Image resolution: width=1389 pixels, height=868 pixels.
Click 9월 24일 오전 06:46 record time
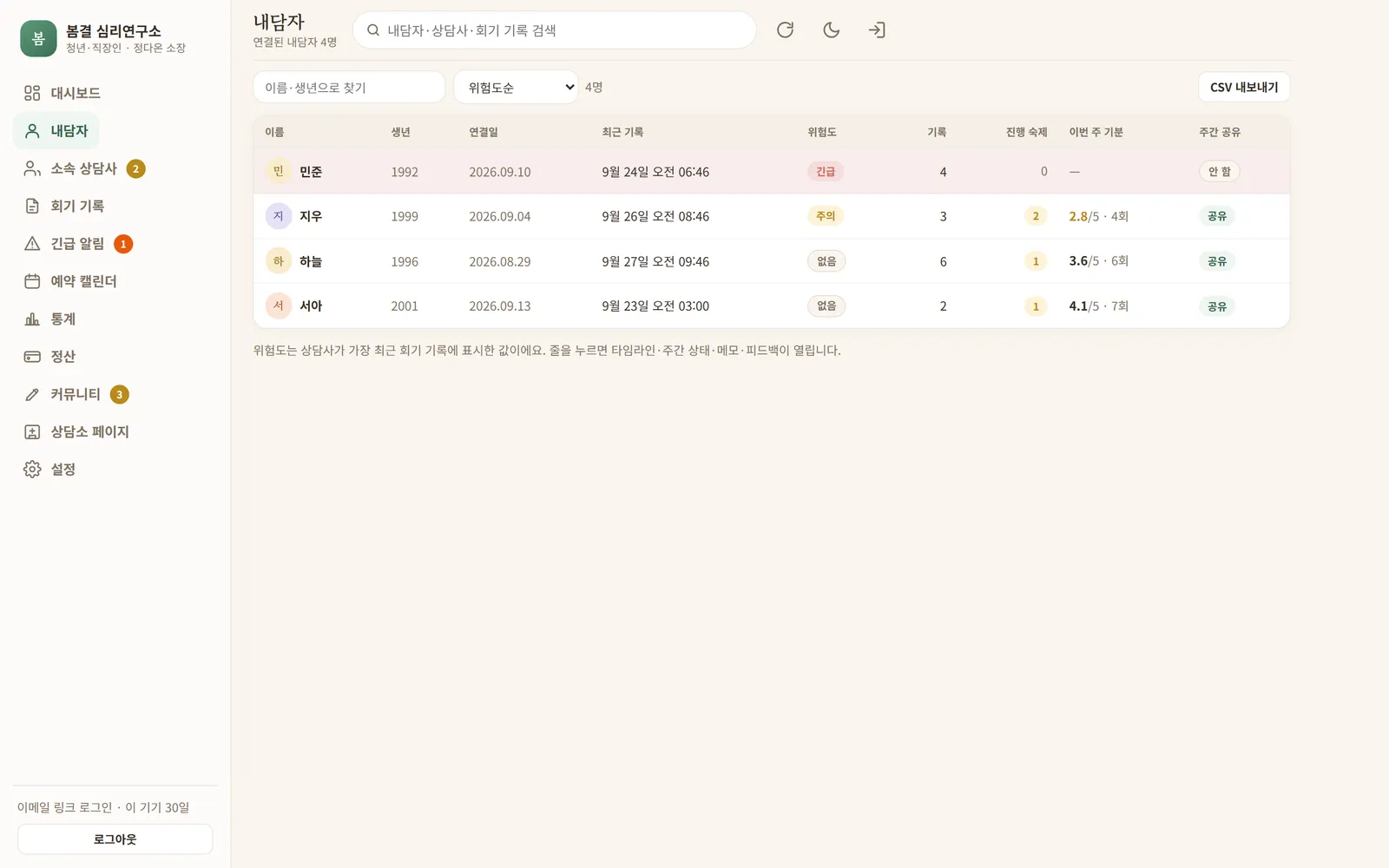(x=655, y=172)
